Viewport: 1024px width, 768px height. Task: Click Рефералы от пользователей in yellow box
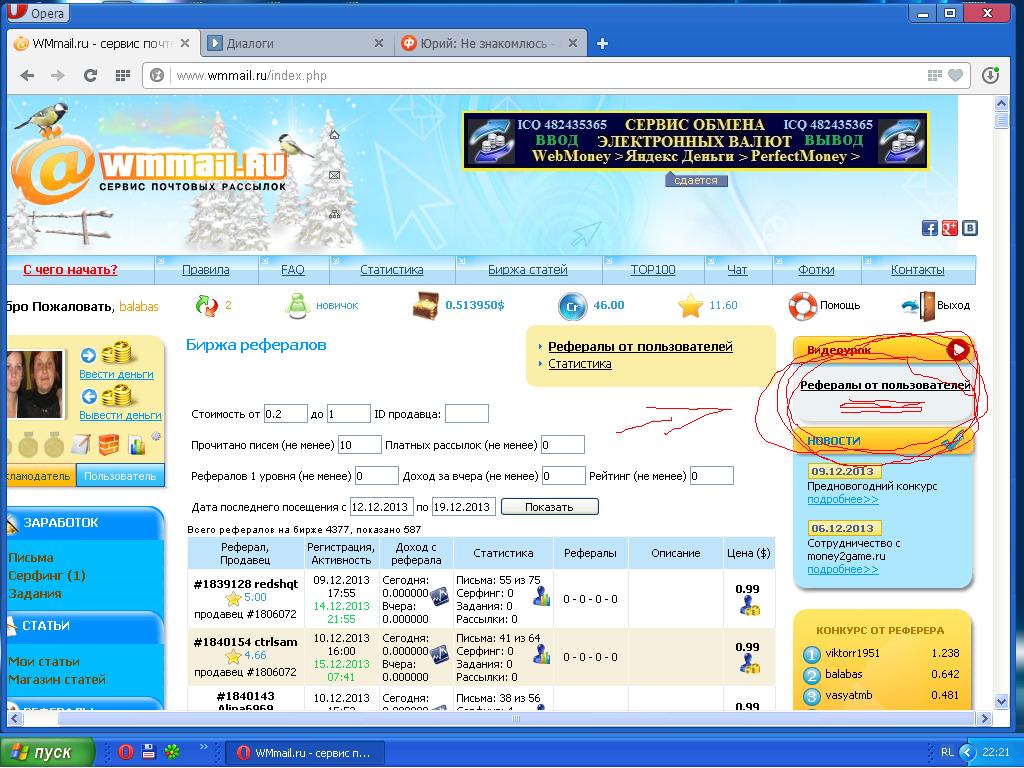coord(640,347)
